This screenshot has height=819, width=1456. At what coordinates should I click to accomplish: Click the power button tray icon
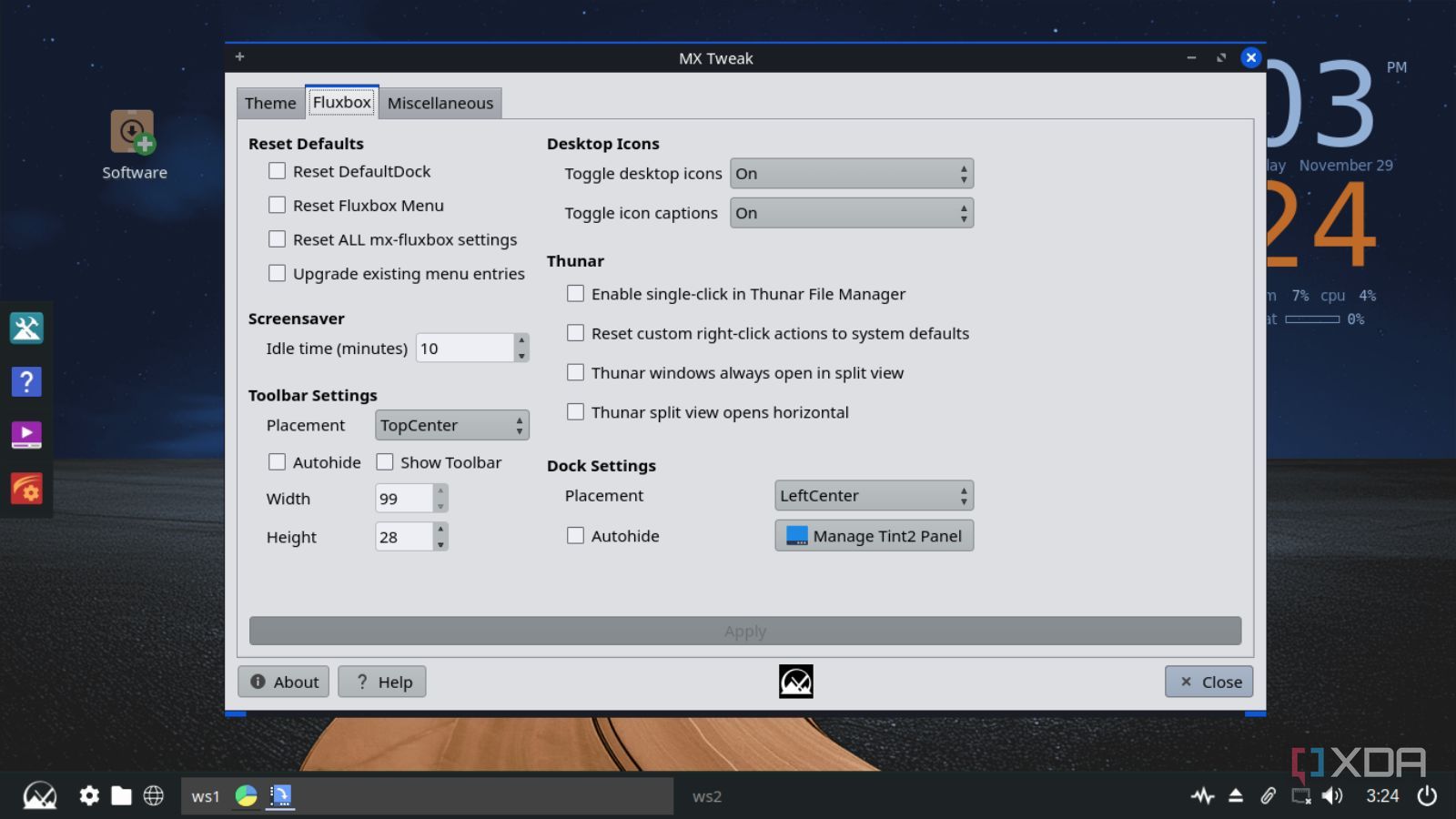click(x=1427, y=796)
